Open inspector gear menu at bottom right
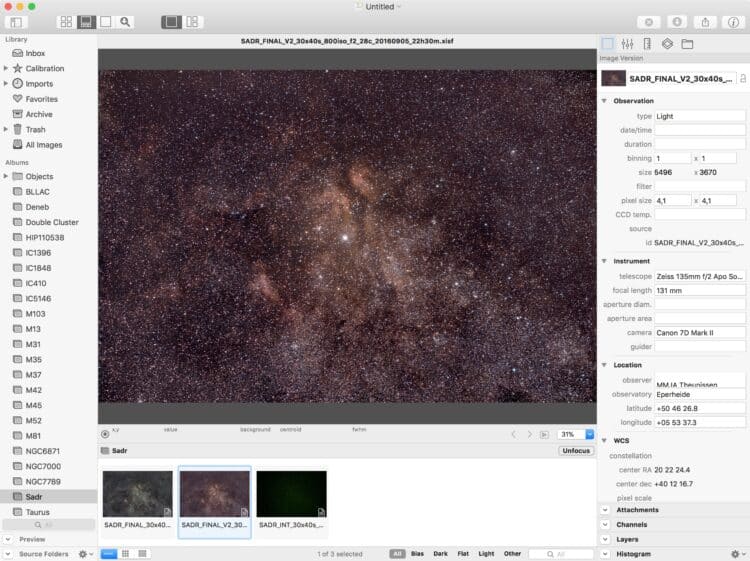 pyautogui.click(x=738, y=554)
